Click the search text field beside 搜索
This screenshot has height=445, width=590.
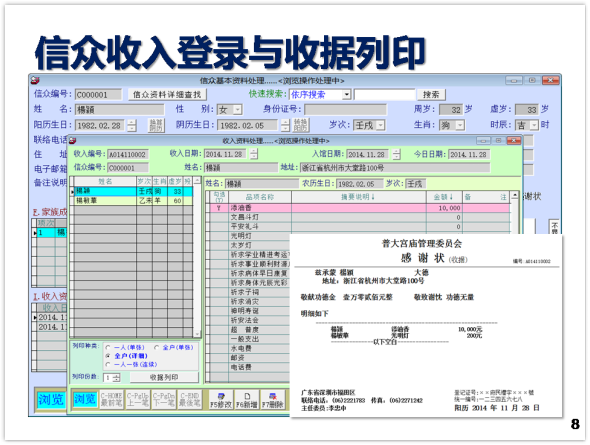click(384, 94)
